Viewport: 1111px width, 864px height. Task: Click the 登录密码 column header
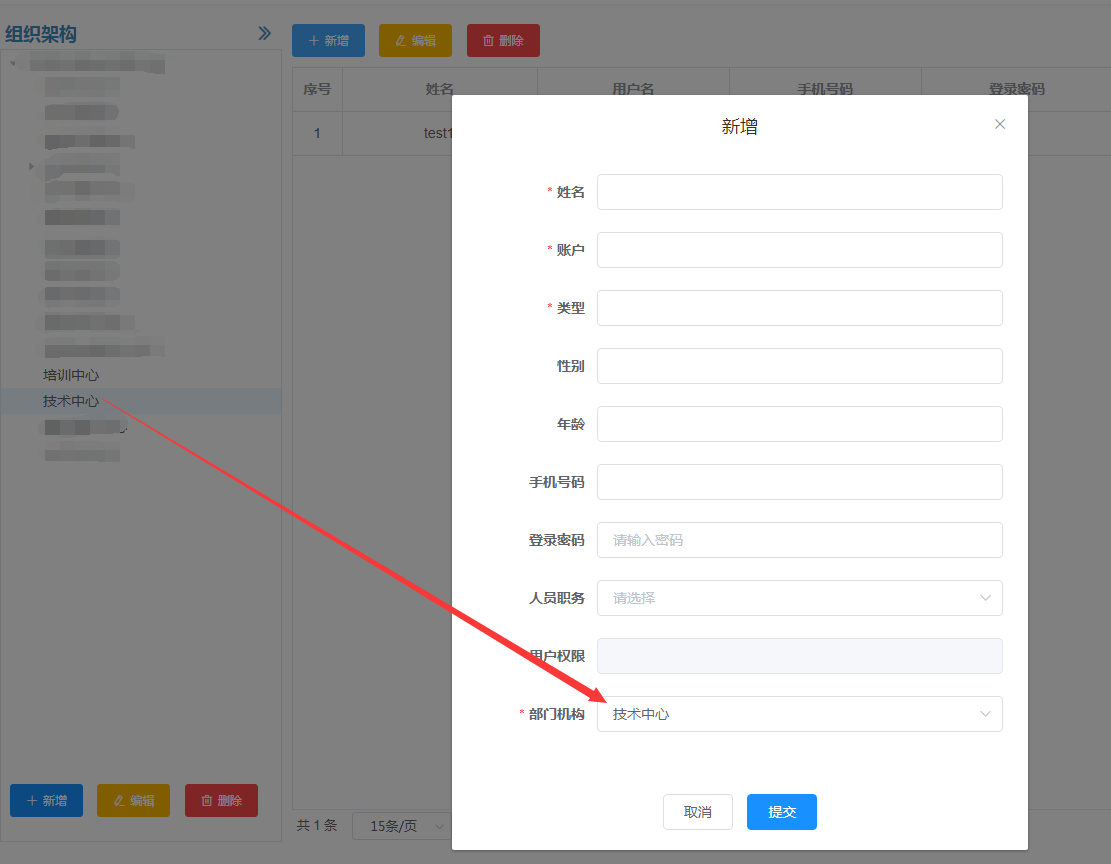1016,89
